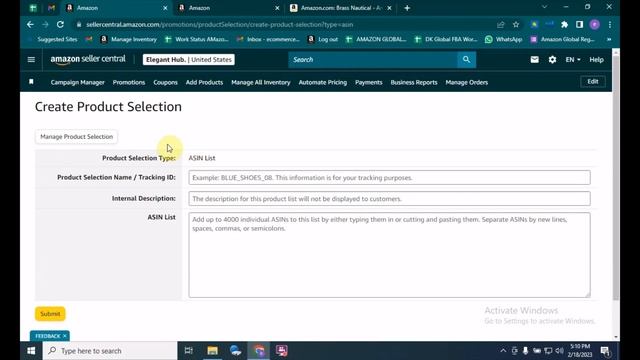Close the FEEDBACK tab
Viewport: 640px width, 360px height.
(64, 336)
